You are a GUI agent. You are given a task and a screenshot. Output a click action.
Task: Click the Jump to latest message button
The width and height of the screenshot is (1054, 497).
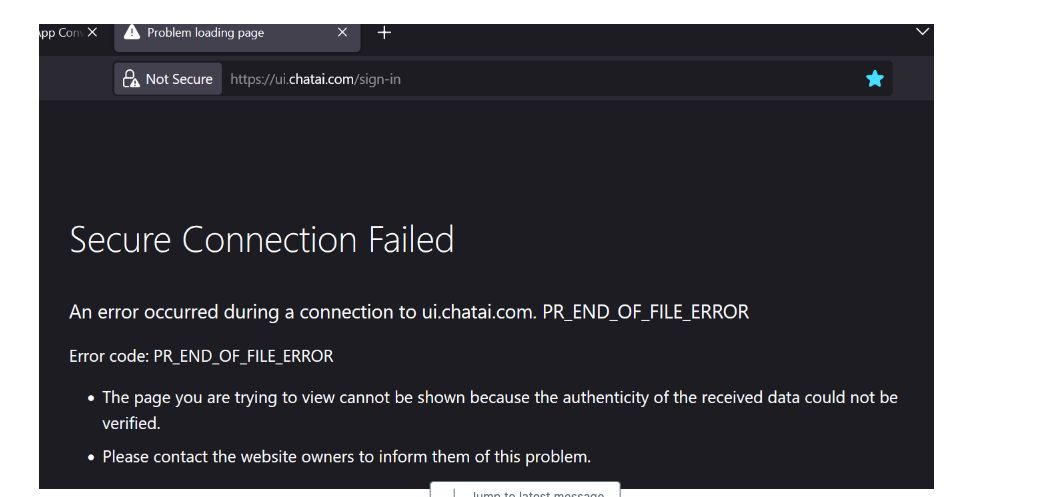pyautogui.click(x=525, y=492)
